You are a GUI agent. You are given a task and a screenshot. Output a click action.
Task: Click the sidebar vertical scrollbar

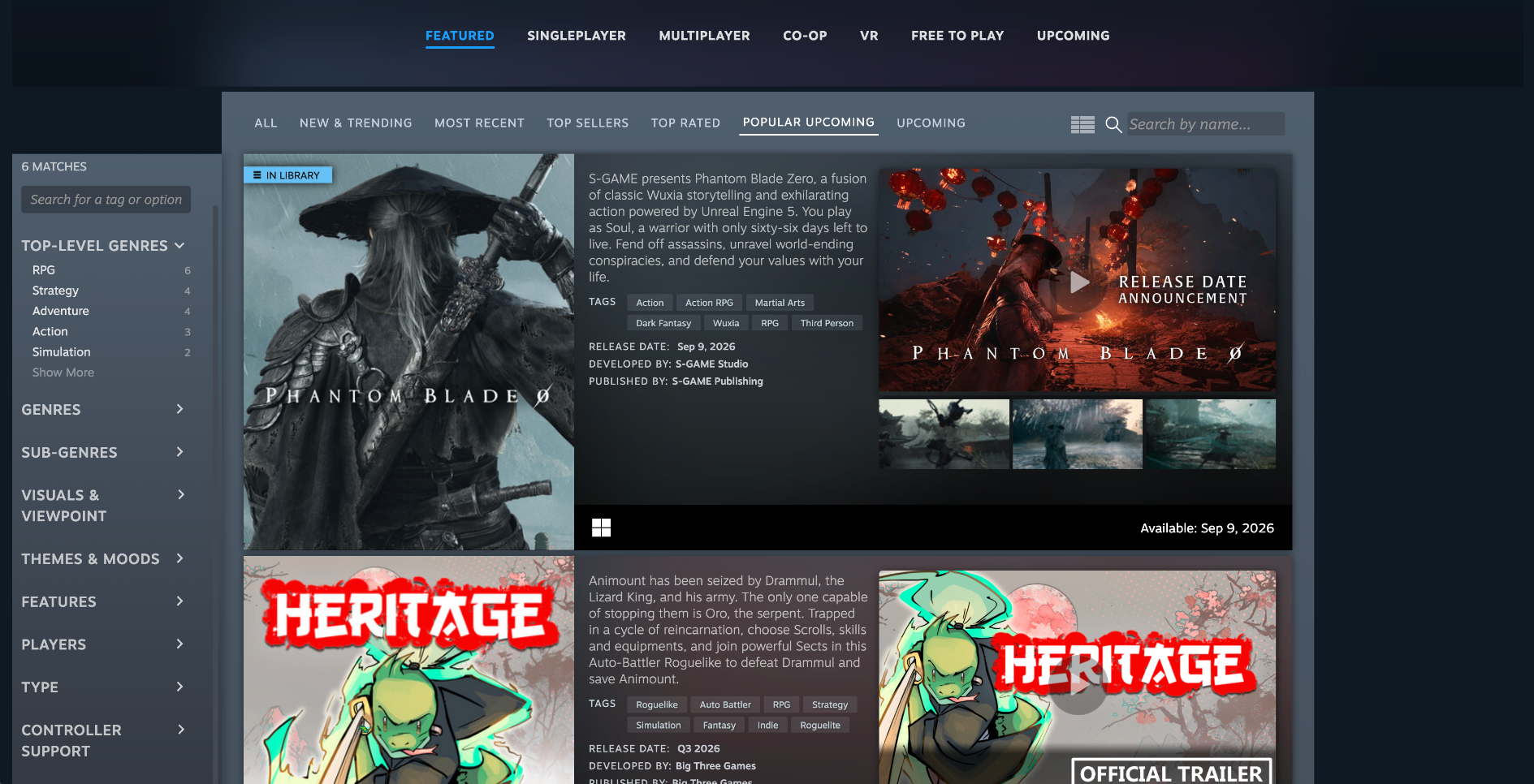click(215, 495)
